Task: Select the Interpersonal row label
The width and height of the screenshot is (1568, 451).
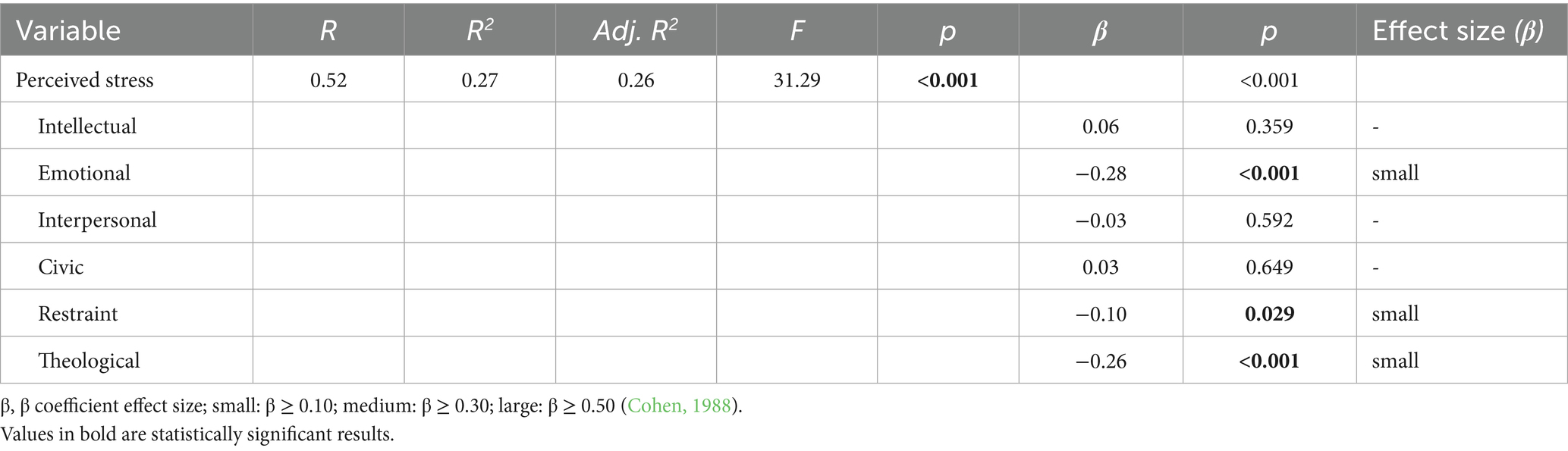Action: (x=97, y=220)
